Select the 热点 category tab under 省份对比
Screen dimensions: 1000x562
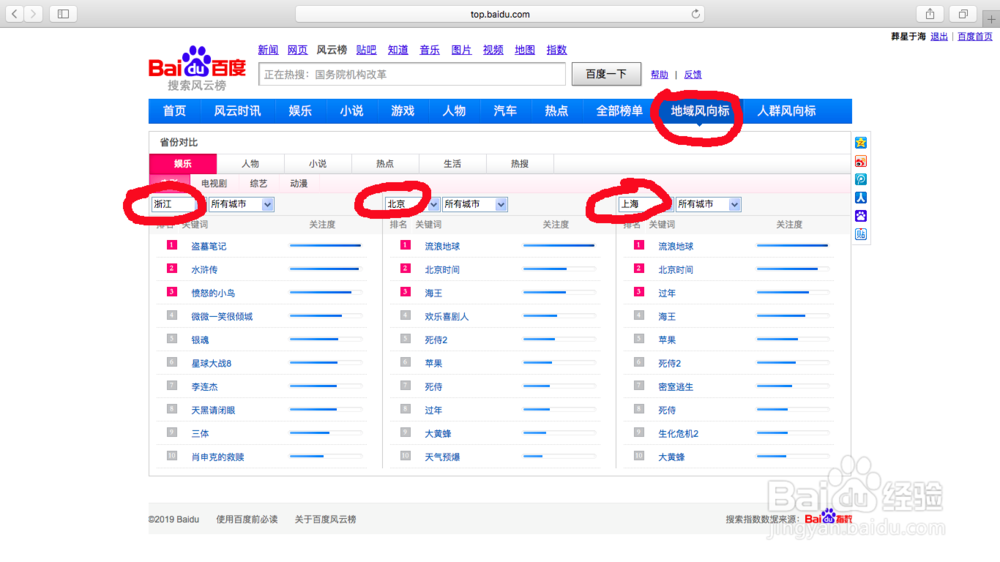pos(385,164)
